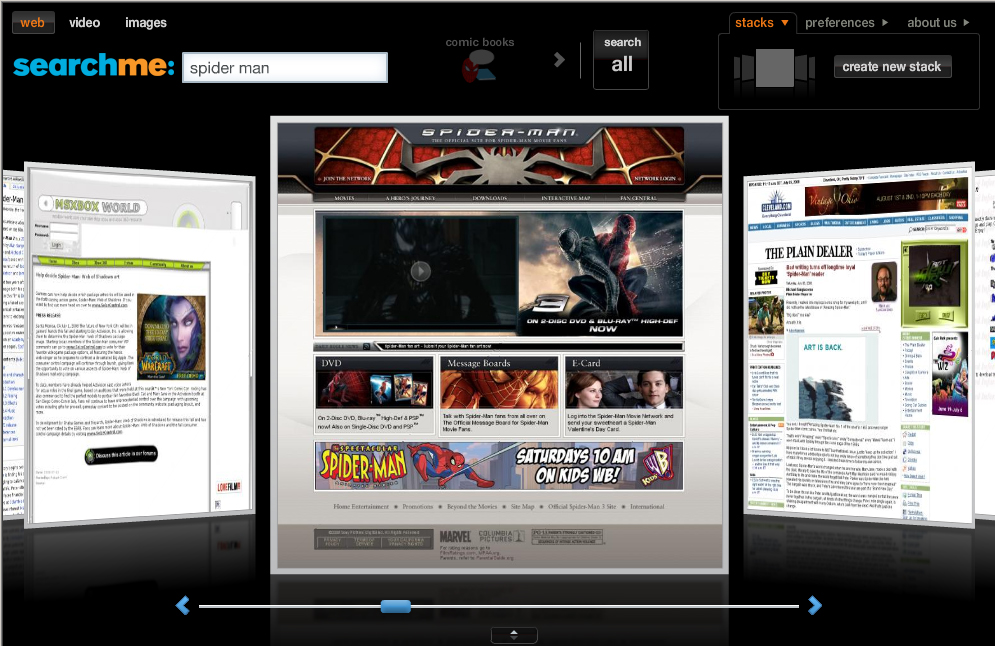Viewport: 995px width, 646px height.
Task: Click the Marvel logo in the footer
Action: click(456, 537)
